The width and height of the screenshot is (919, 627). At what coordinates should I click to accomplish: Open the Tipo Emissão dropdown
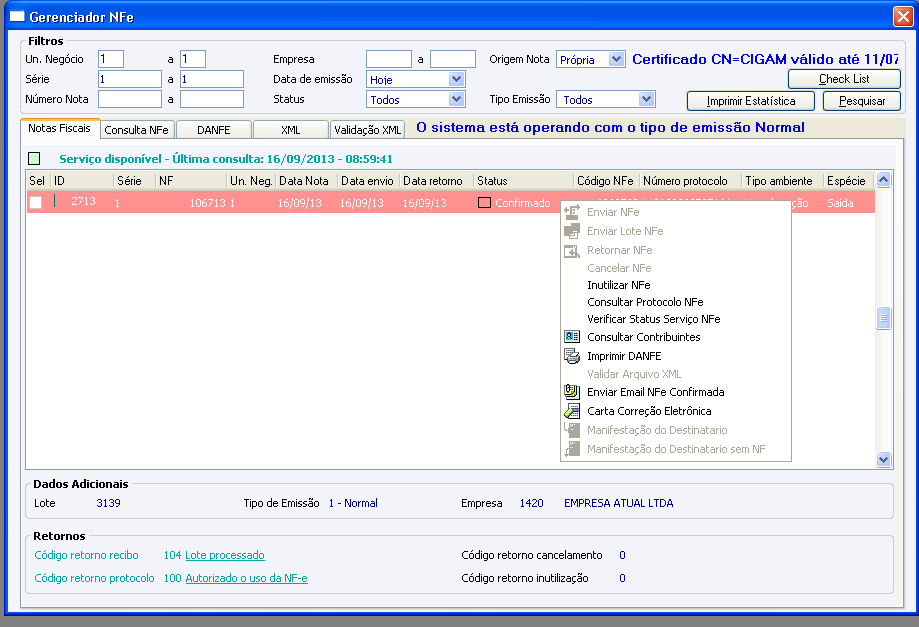point(646,99)
